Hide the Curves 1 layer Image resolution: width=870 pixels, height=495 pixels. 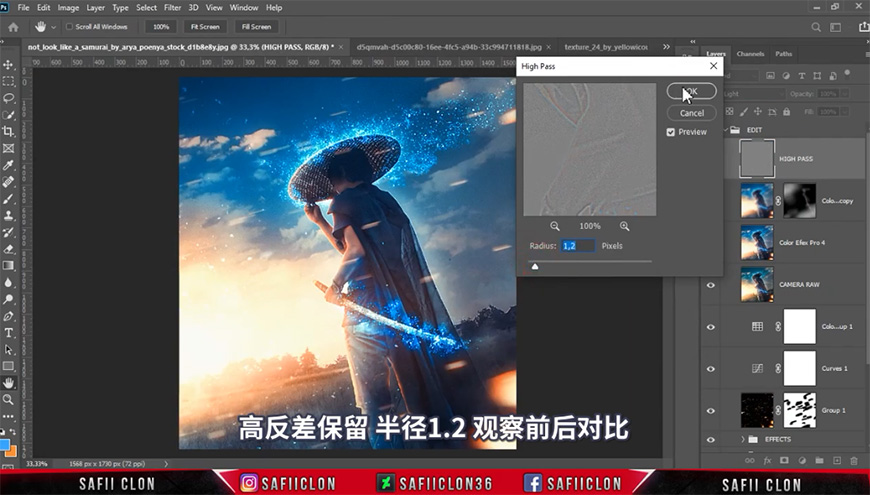[x=711, y=368]
